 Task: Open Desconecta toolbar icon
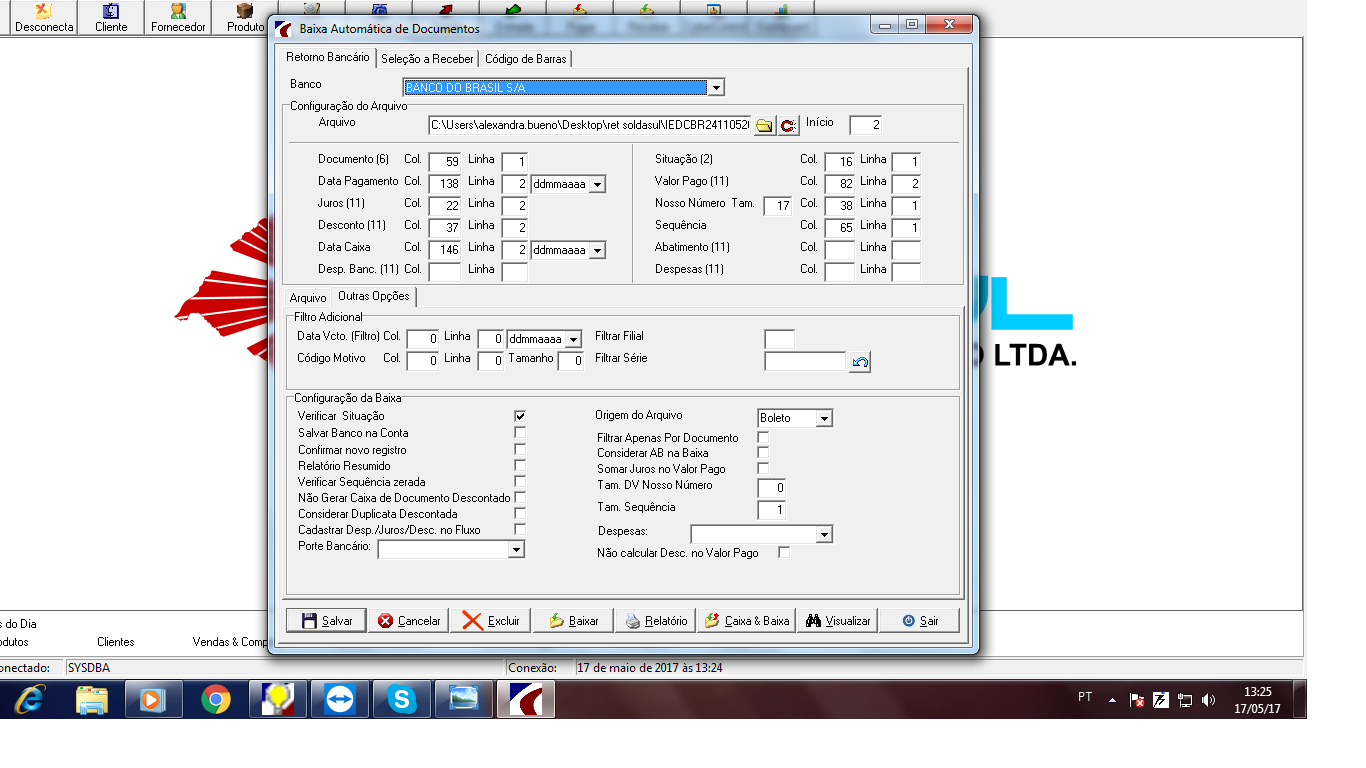[x=44, y=18]
